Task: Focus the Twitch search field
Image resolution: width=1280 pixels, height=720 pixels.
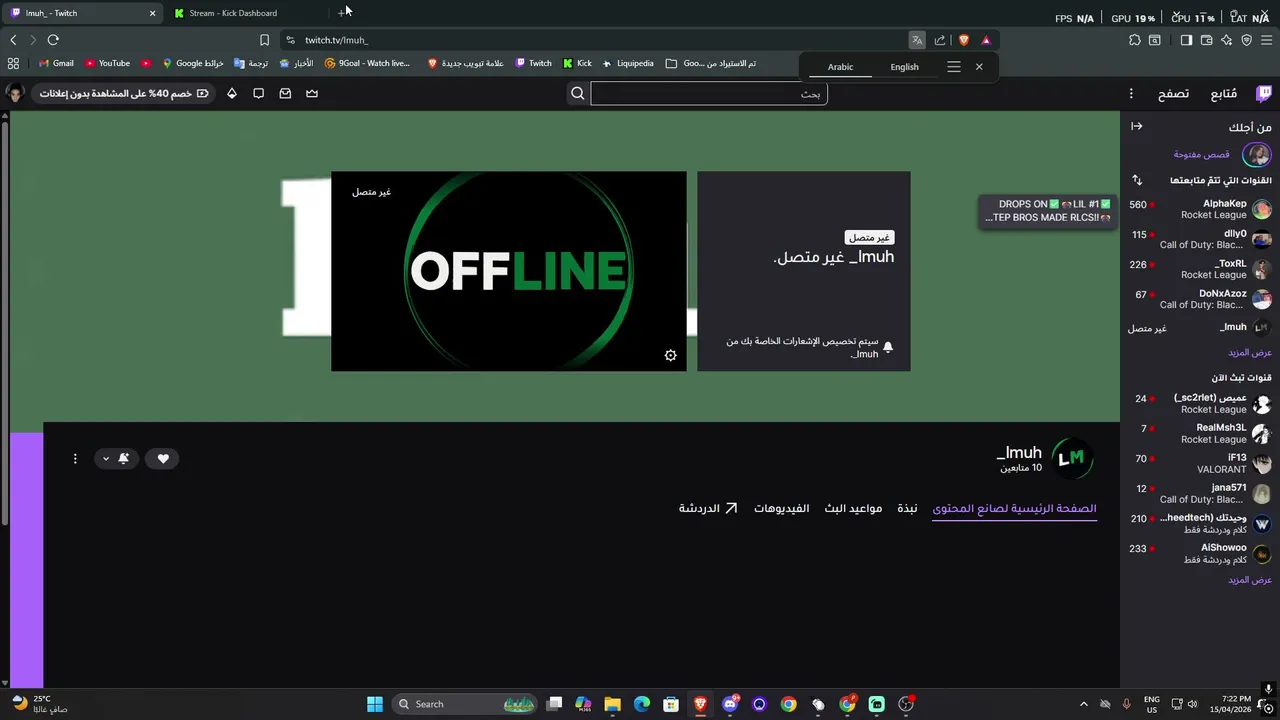Action: pos(709,93)
